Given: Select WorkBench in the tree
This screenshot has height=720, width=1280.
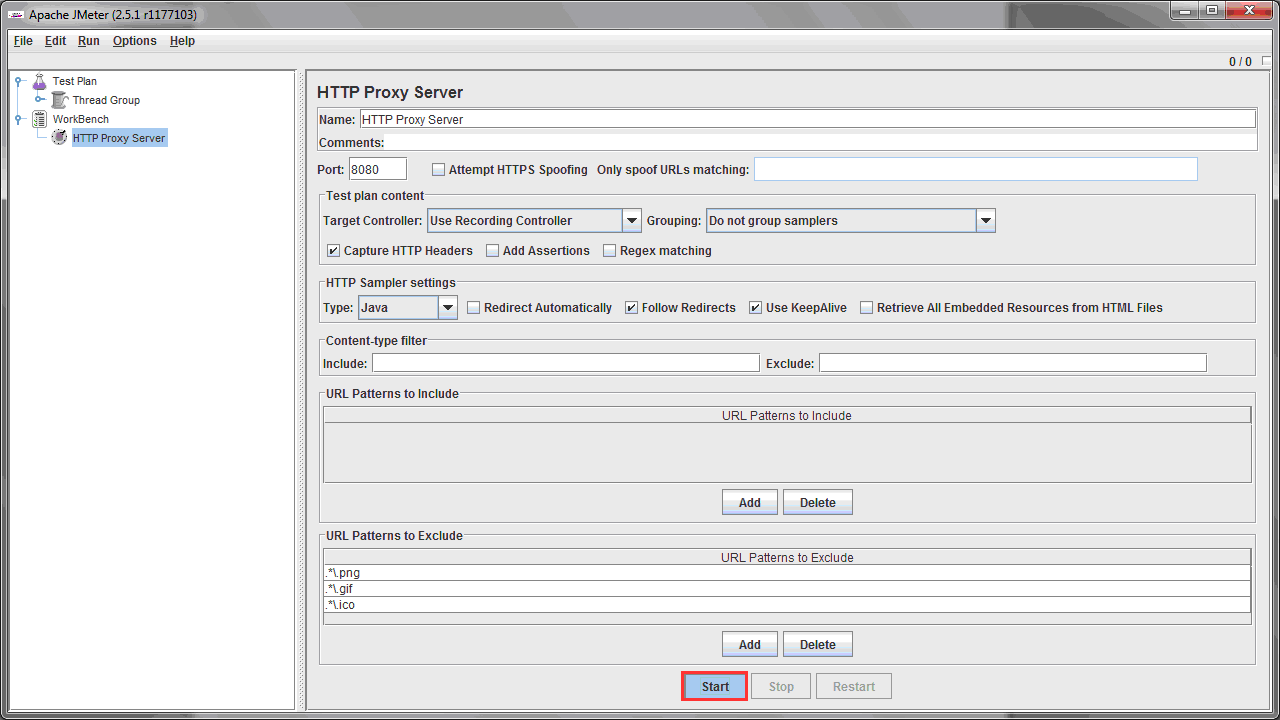Looking at the screenshot, I should click(x=81, y=119).
